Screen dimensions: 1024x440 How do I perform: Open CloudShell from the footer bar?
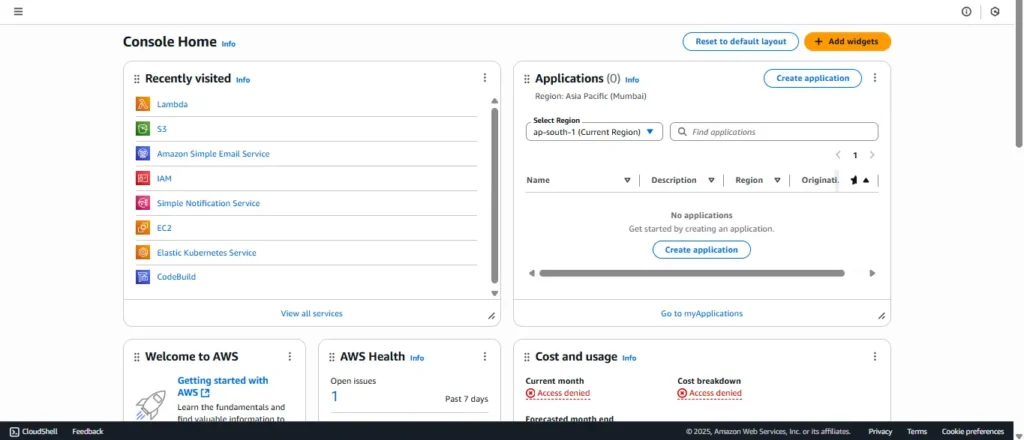click(x=35, y=432)
